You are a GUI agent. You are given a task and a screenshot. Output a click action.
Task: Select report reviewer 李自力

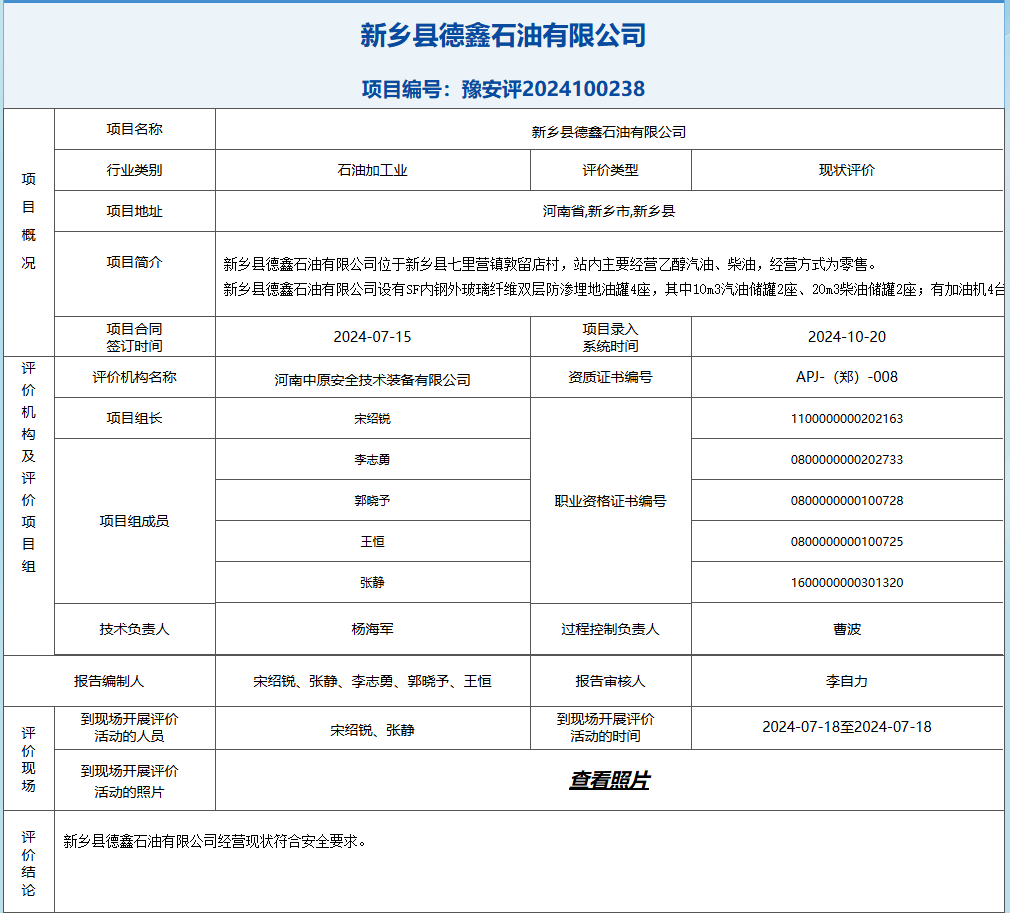[x=846, y=681]
